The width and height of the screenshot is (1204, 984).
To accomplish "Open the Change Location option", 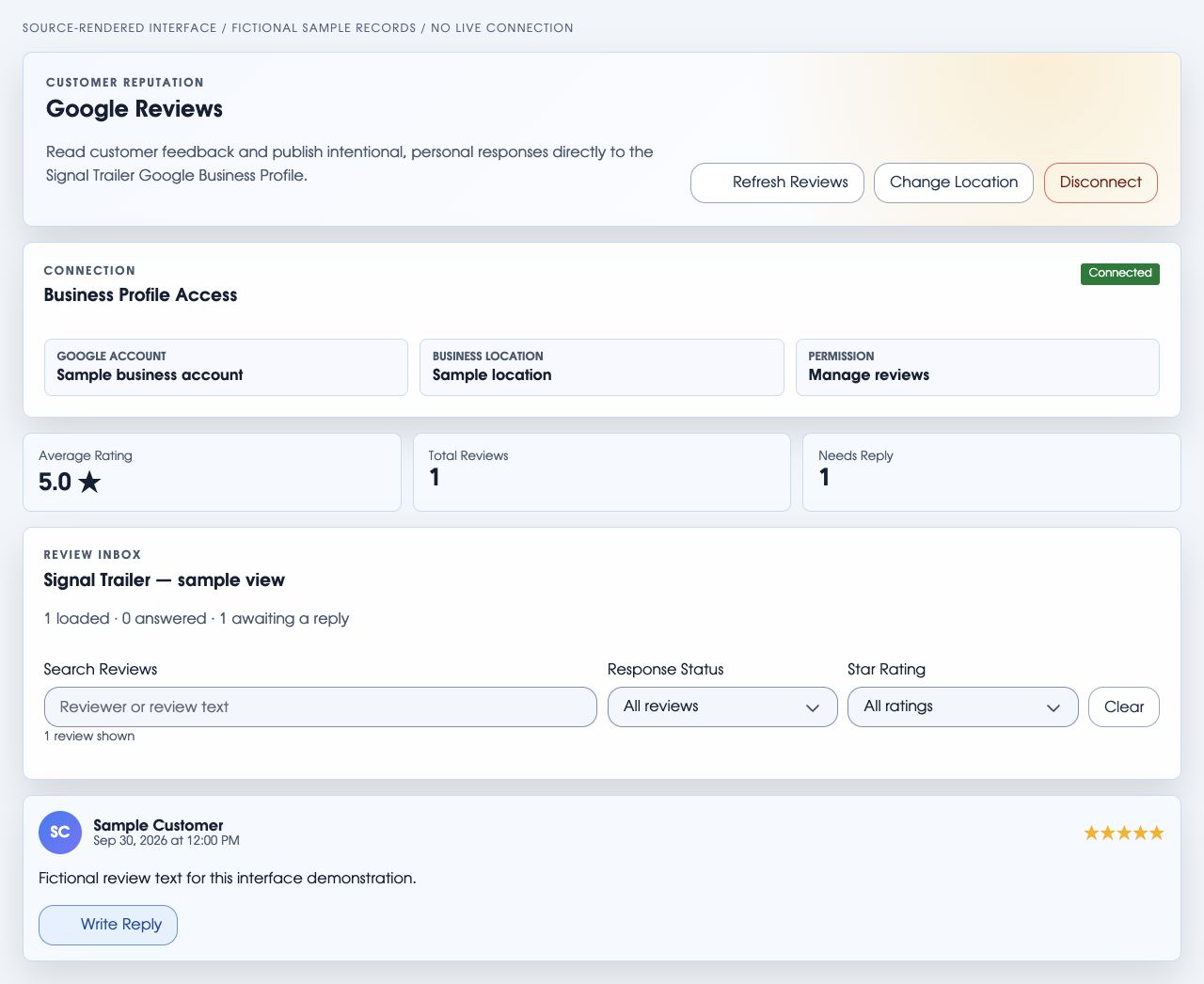I will [954, 183].
